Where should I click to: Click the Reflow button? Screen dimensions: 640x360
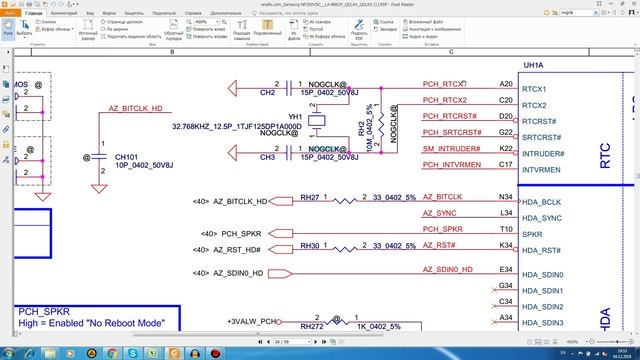click(x=173, y=29)
